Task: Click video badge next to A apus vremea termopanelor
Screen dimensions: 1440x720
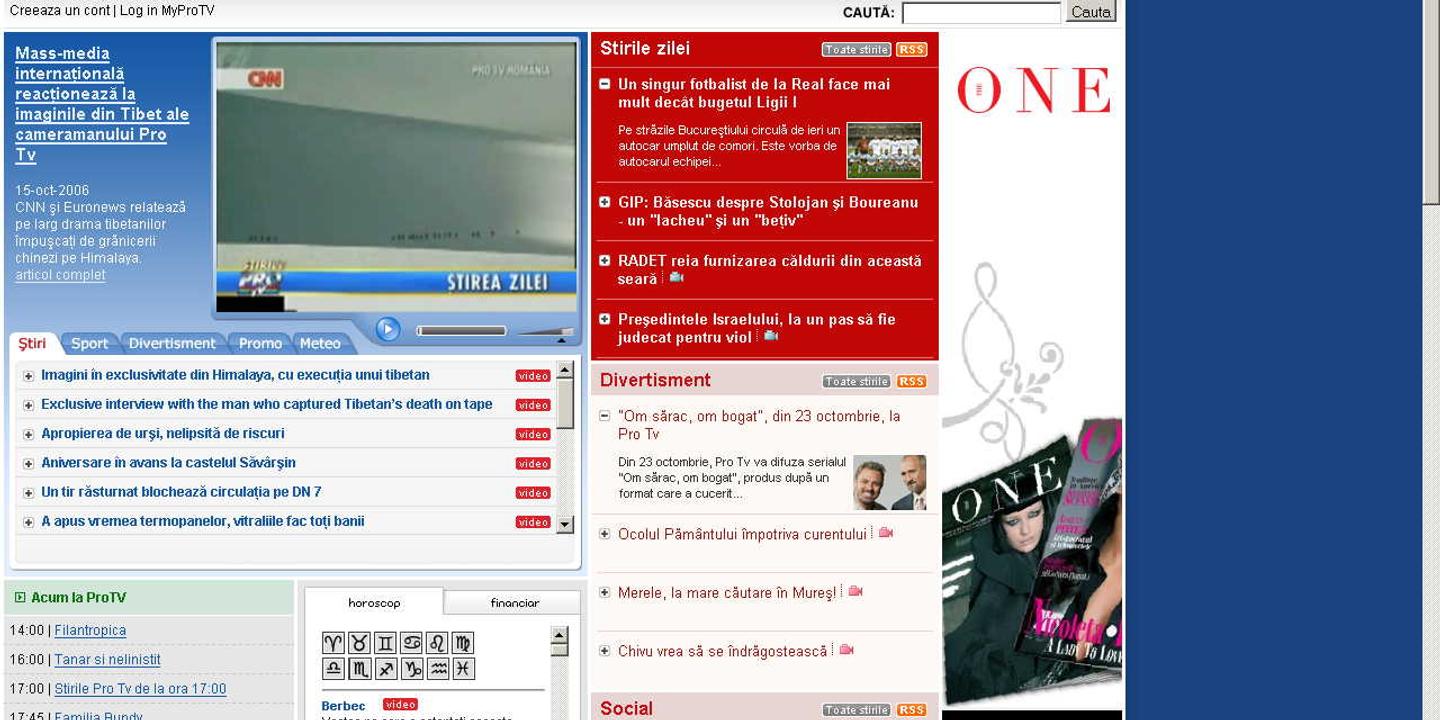Action: coord(533,522)
